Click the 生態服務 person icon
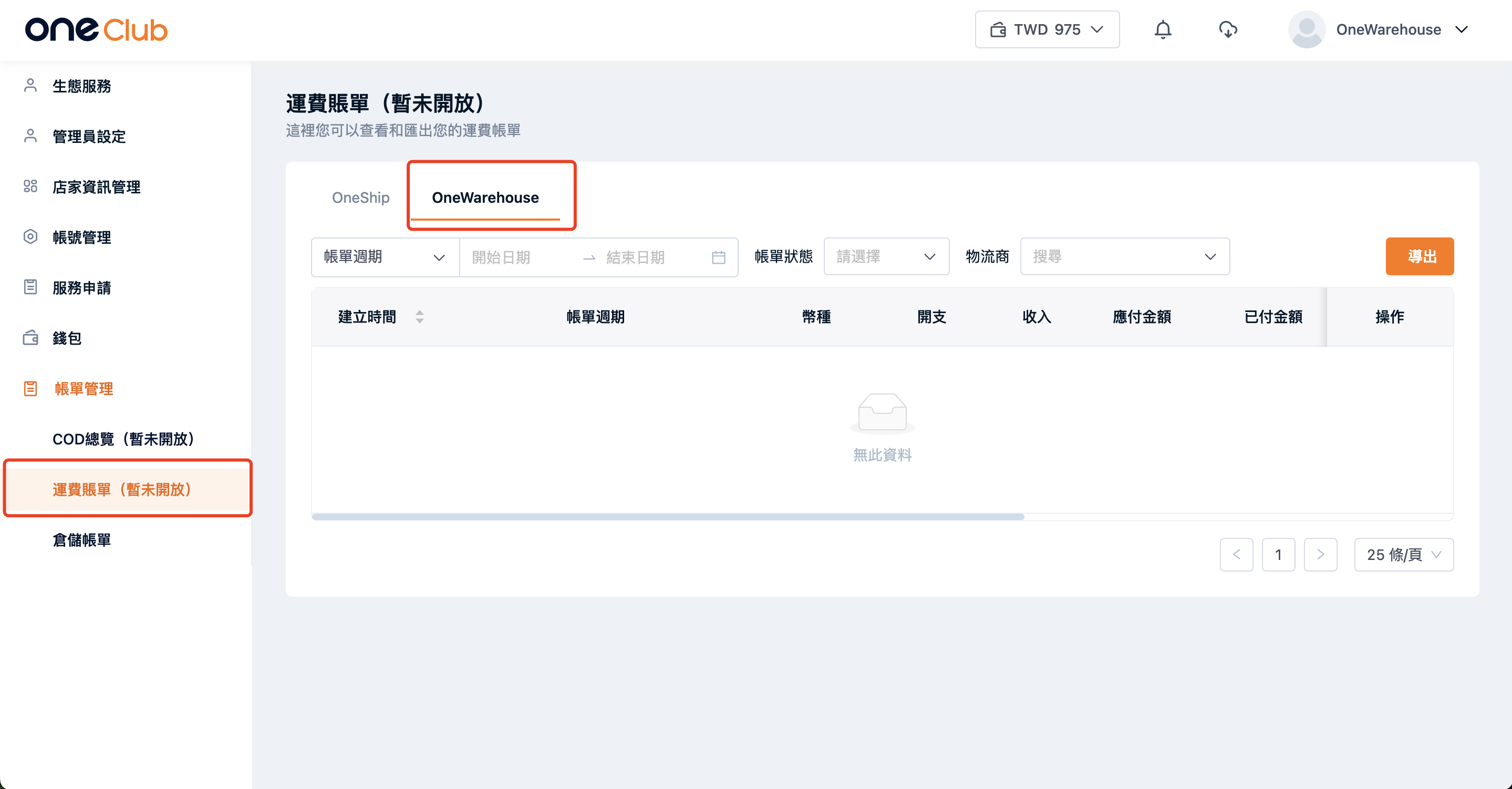Viewport: 1512px width, 789px height. 30,86
